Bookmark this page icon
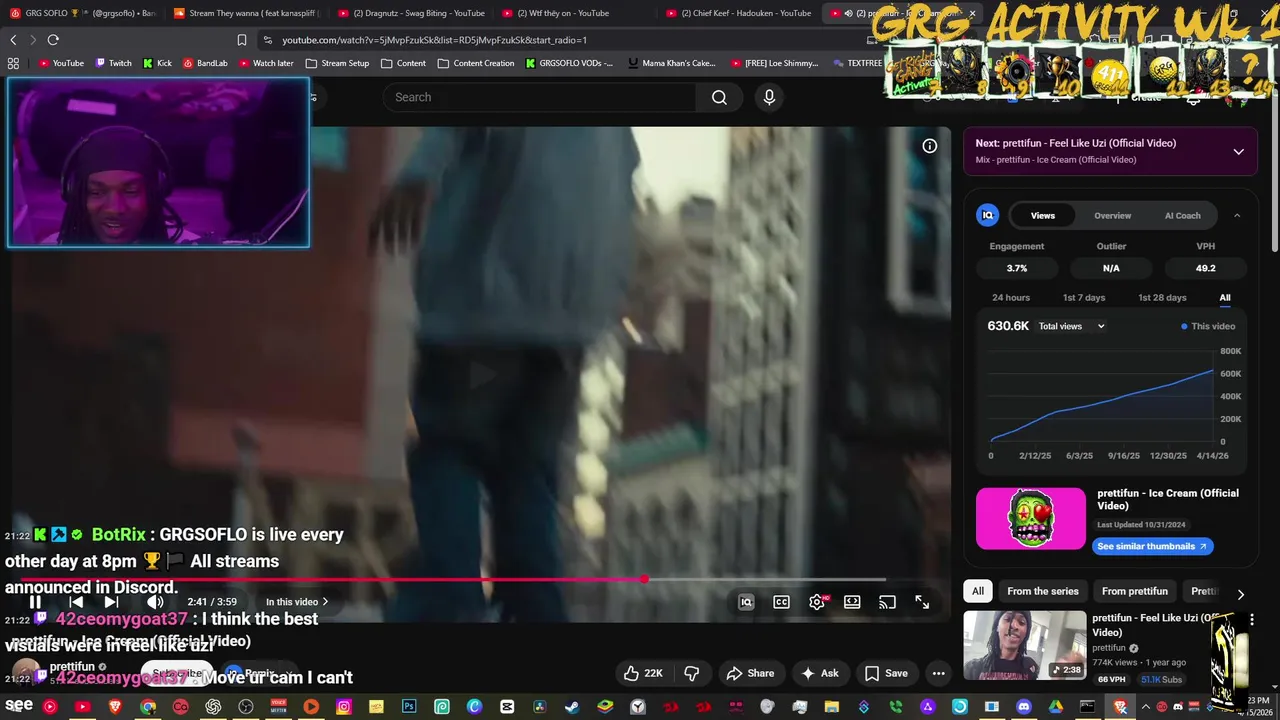Image resolution: width=1280 pixels, height=720 pixels. click(x=242, y=40)
